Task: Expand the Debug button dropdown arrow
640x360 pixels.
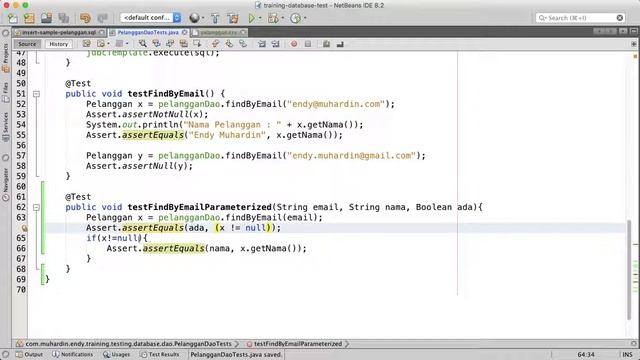Action: (x=282, y=18)
